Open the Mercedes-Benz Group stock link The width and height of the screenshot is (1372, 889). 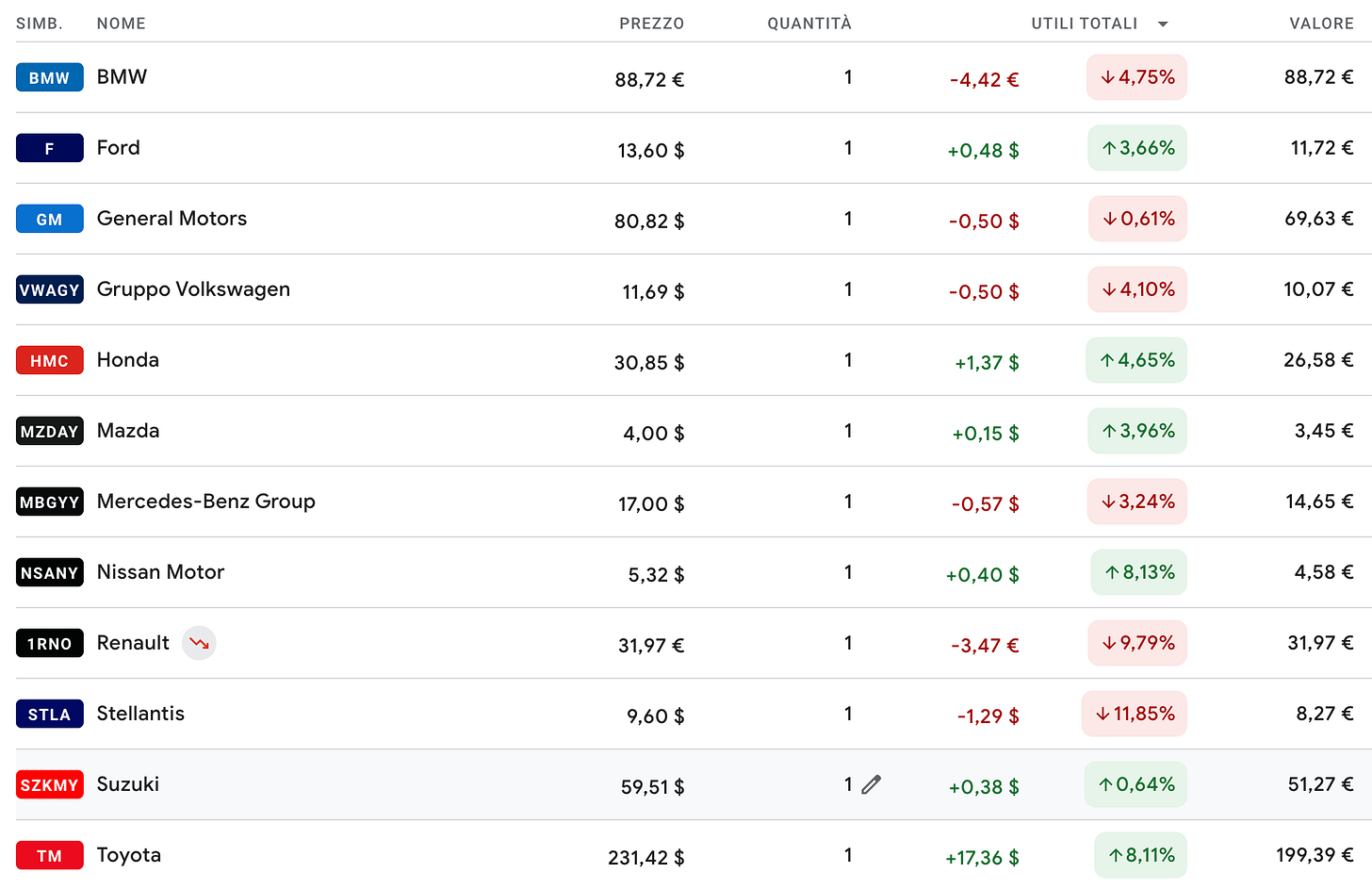coord(206,502)
